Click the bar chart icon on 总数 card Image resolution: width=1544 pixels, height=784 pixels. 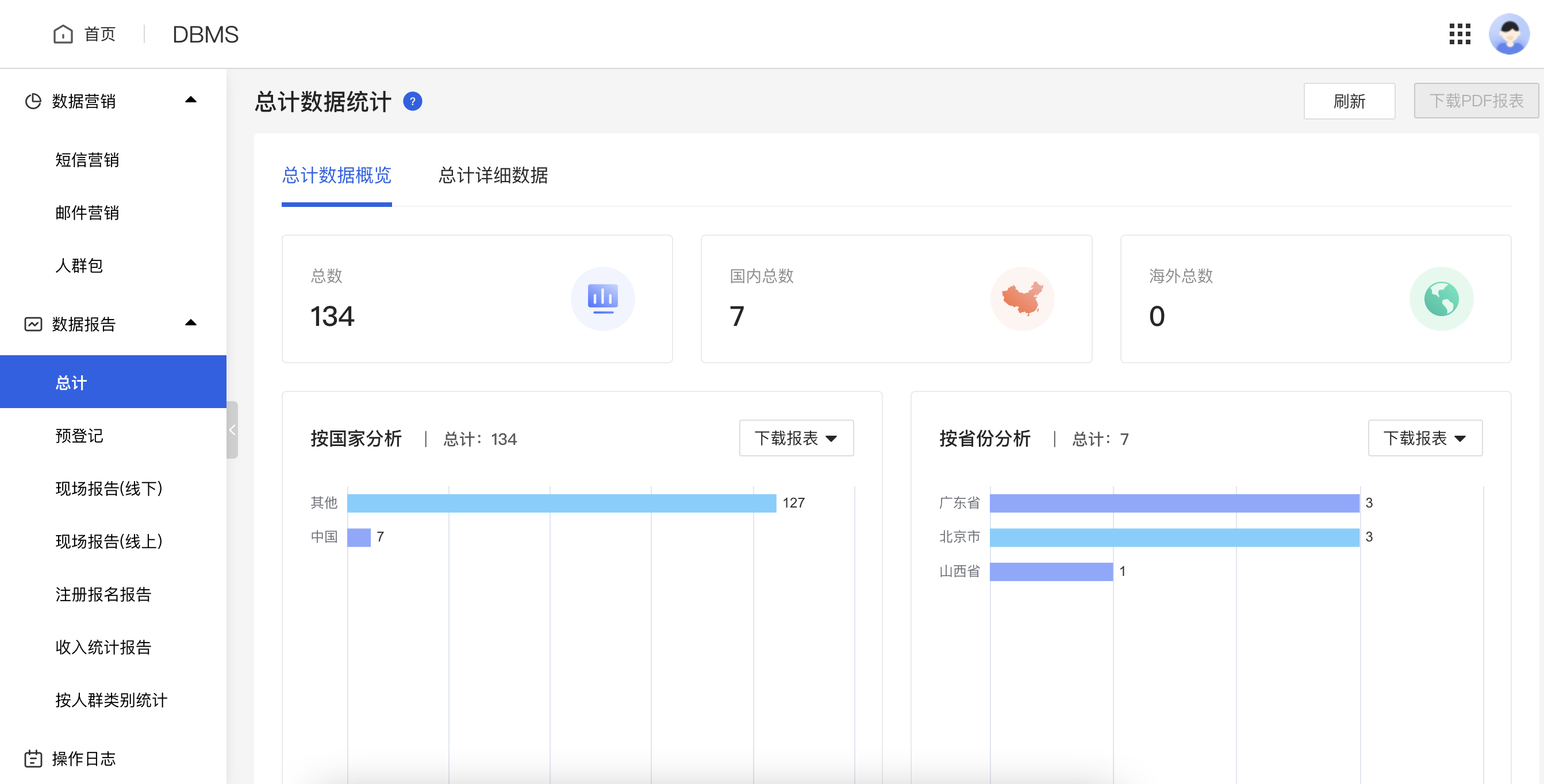[602, 298]
